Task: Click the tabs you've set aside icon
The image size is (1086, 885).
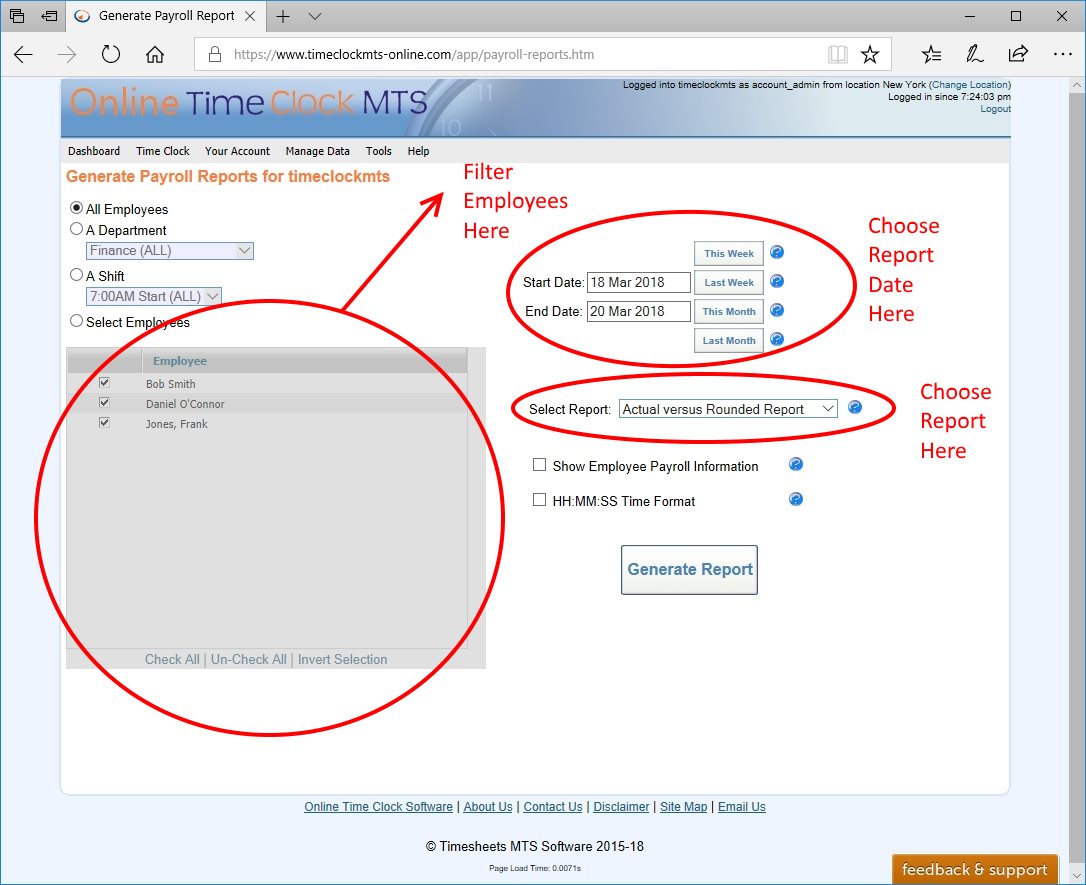Action: click(17, 16)
